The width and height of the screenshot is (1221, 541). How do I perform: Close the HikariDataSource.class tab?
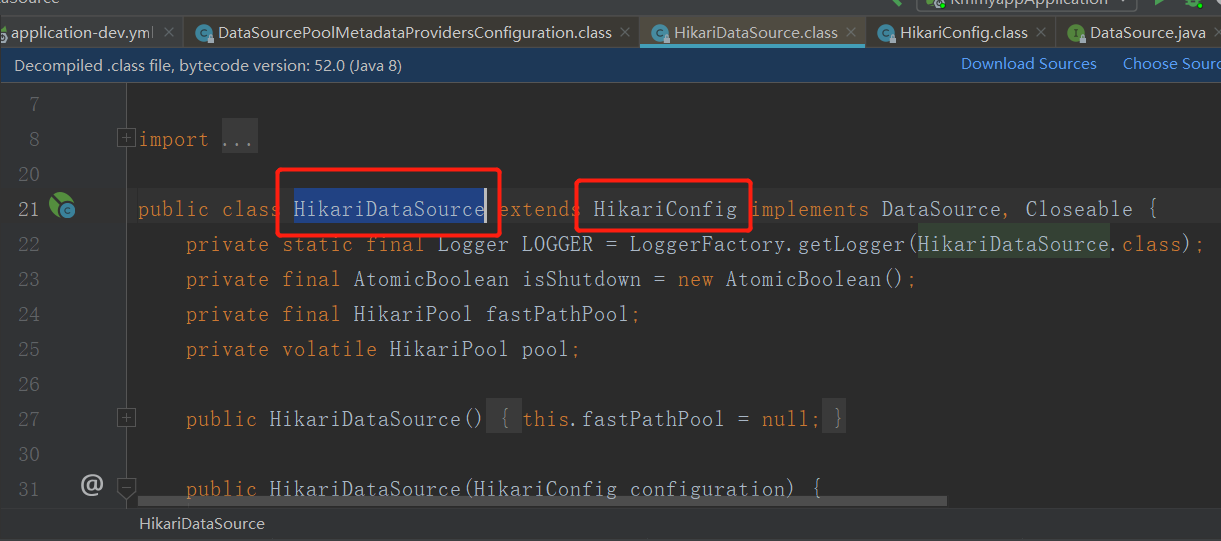coord(852,33)
